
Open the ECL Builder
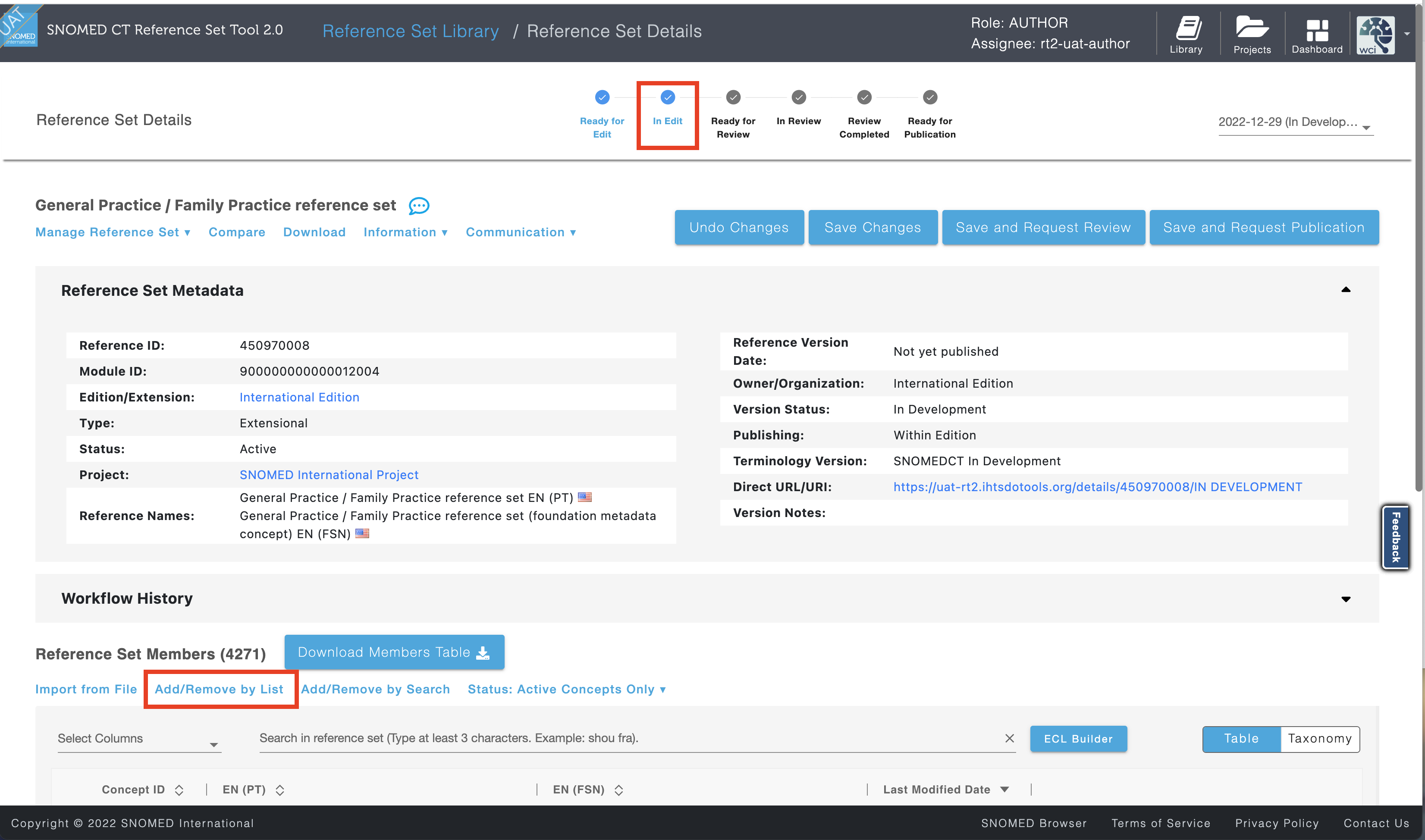tap(1078, 739)
